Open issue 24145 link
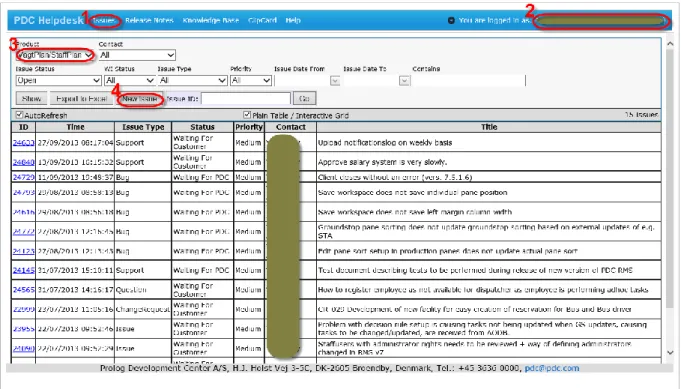The height and width of the screenshot is (389, 681). pyautogui.click(x=23, y=270)
